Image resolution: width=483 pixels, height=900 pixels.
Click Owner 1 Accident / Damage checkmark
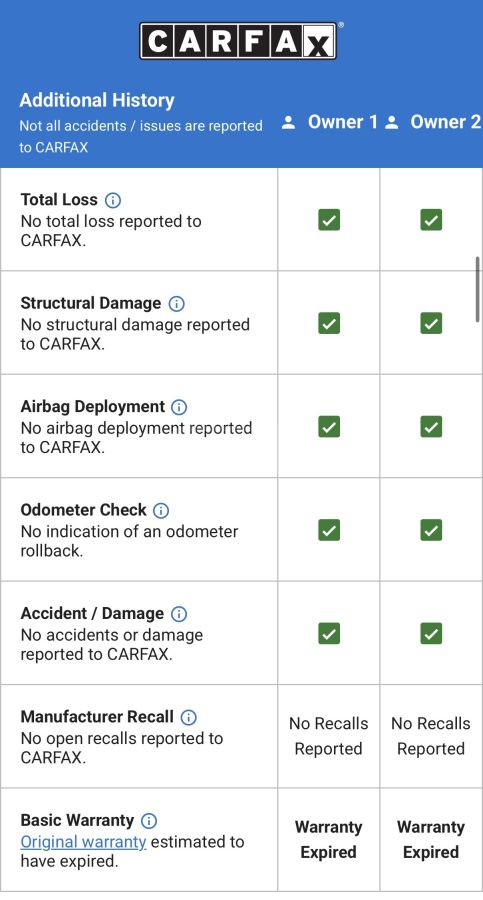click(x=329, y=633)
